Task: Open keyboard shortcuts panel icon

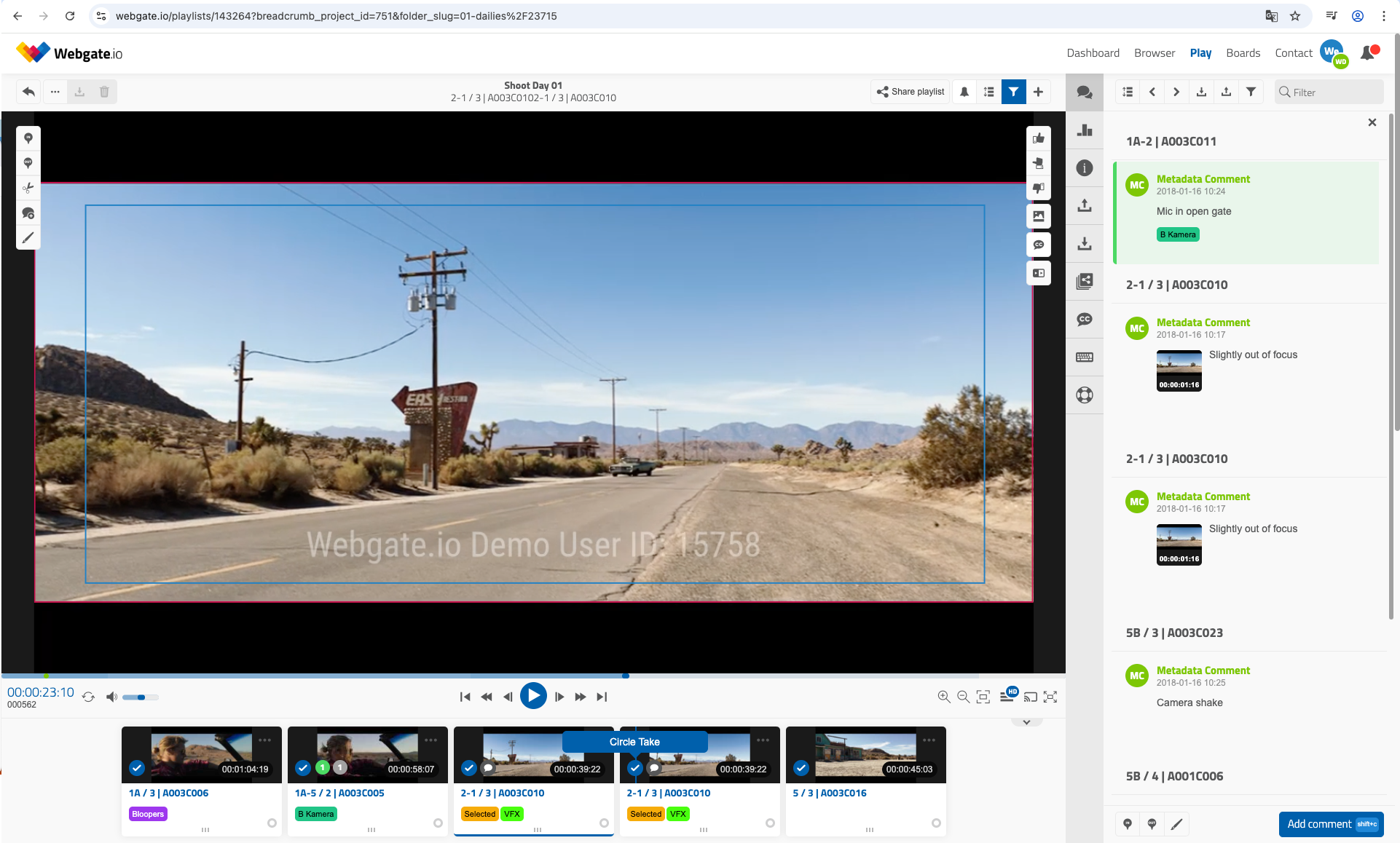Action: coord(1085,357)
